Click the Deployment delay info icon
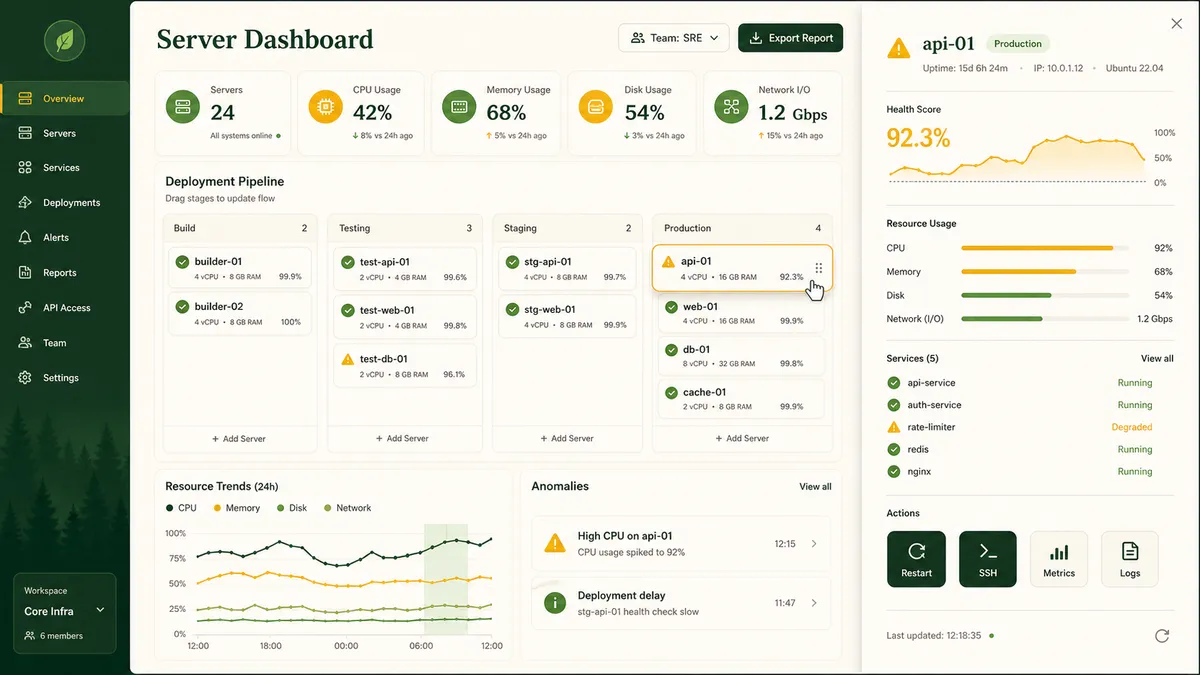This screenshot has width=1200, height=675. tap(554, 603)
